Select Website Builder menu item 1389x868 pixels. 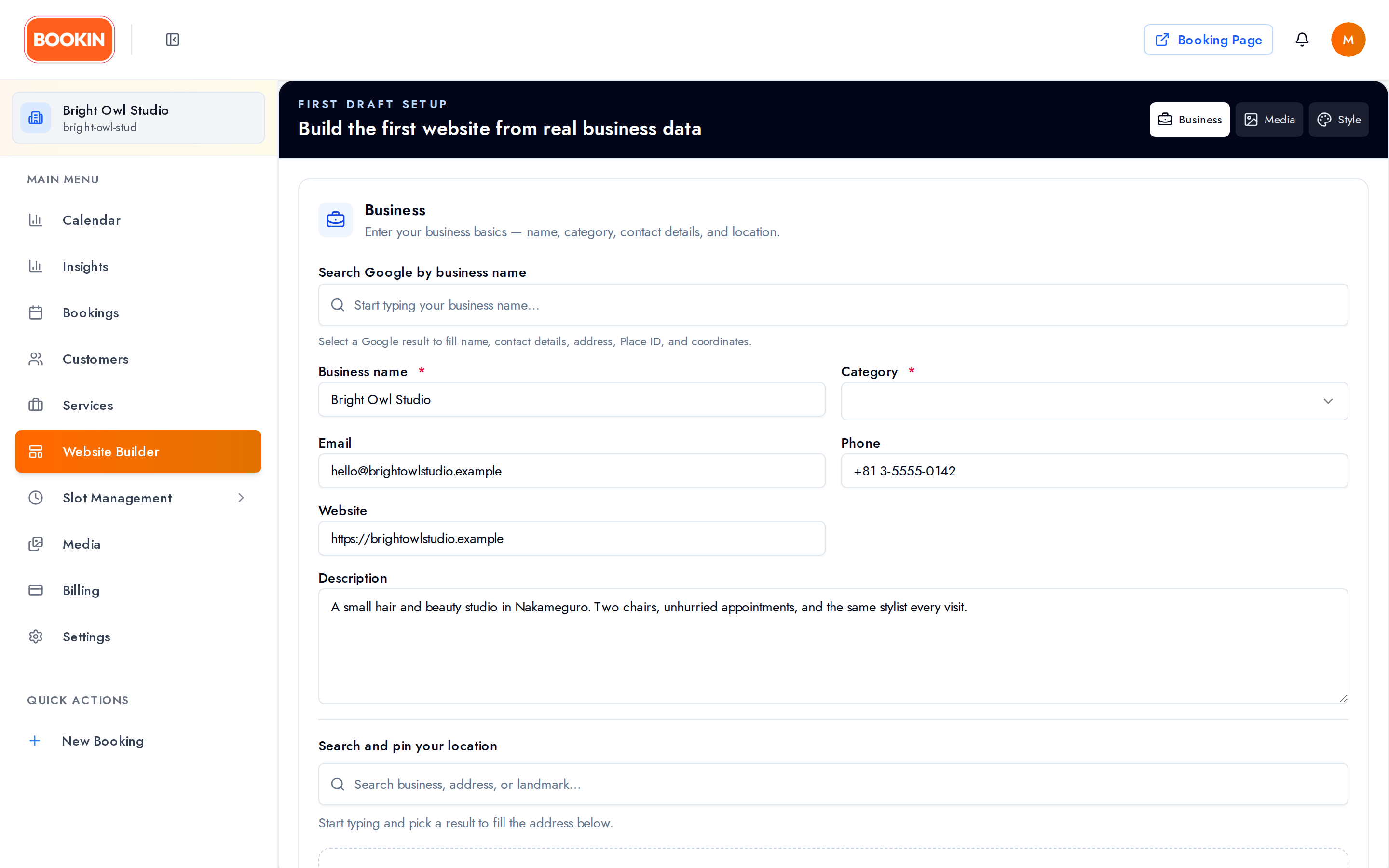click(x=138, y=451)
